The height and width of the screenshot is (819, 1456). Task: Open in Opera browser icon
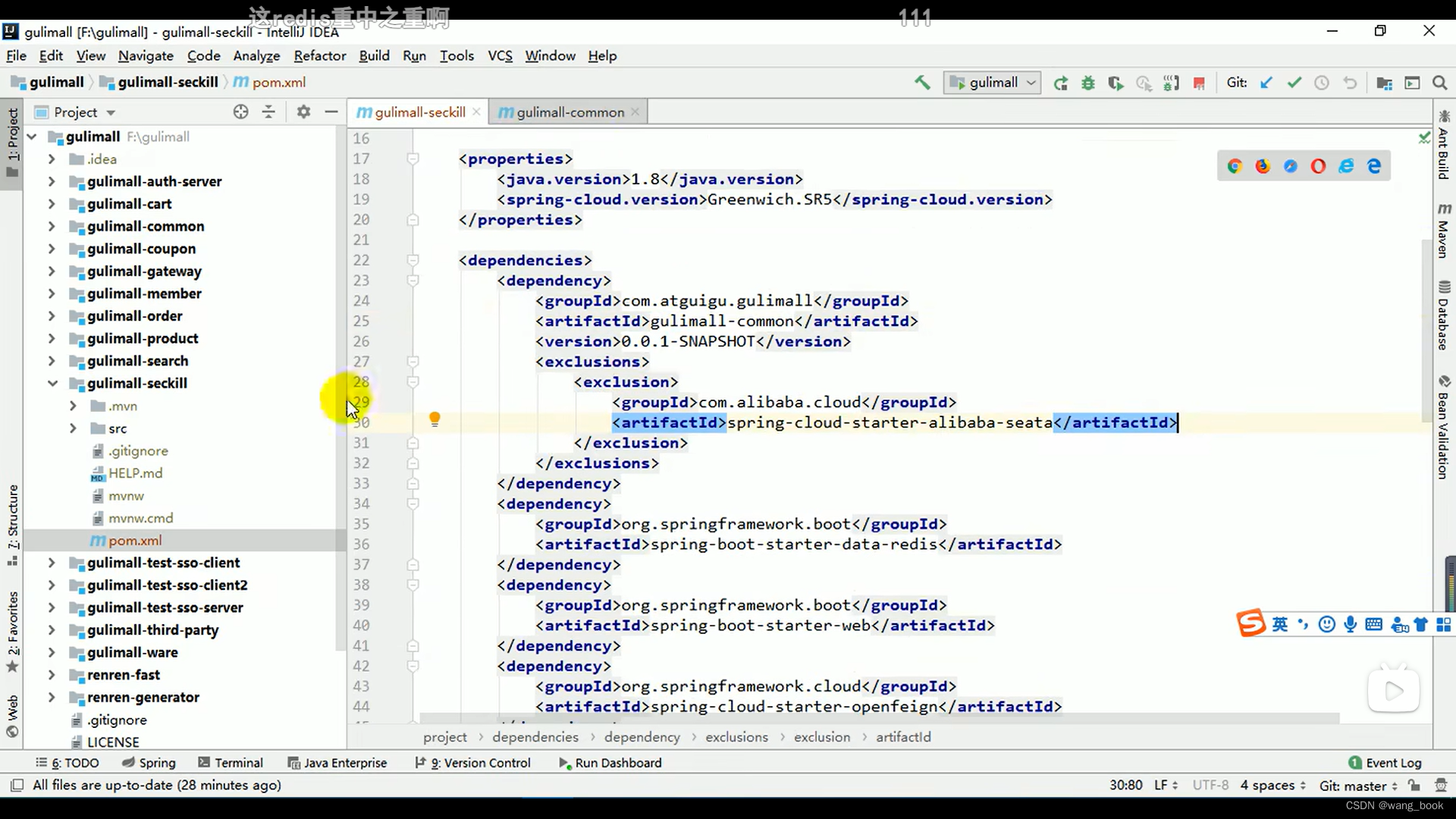pos(1318,166)
